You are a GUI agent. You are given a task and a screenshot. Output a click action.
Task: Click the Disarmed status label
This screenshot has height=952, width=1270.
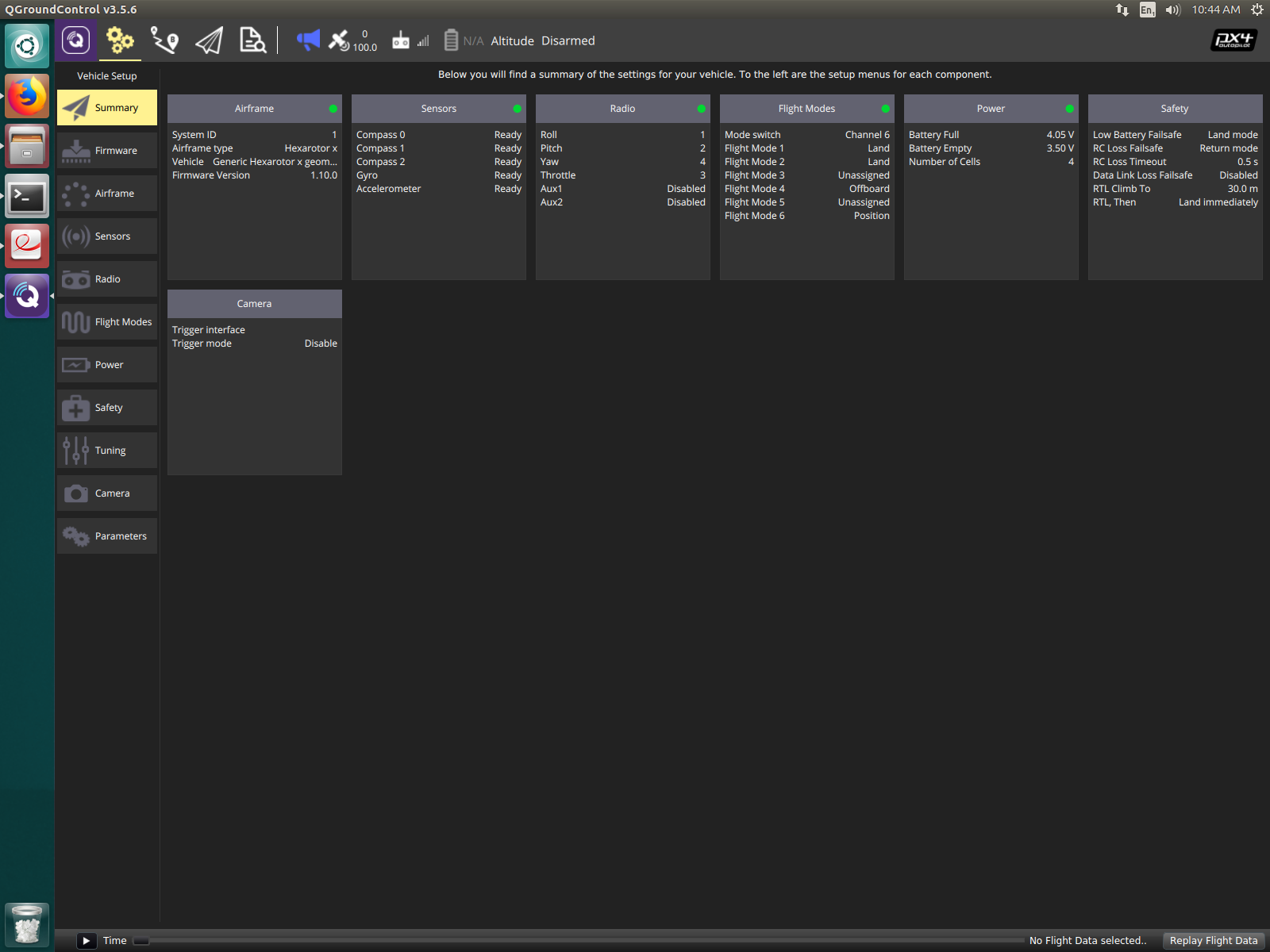coord(568,41)
